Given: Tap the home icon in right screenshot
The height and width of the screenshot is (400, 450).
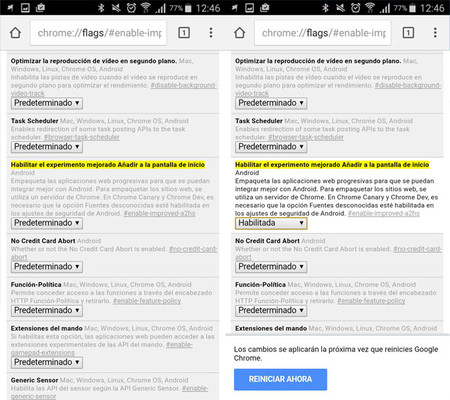Looking at the screenshot, I should pyautogui.click(x=240, y=33).
